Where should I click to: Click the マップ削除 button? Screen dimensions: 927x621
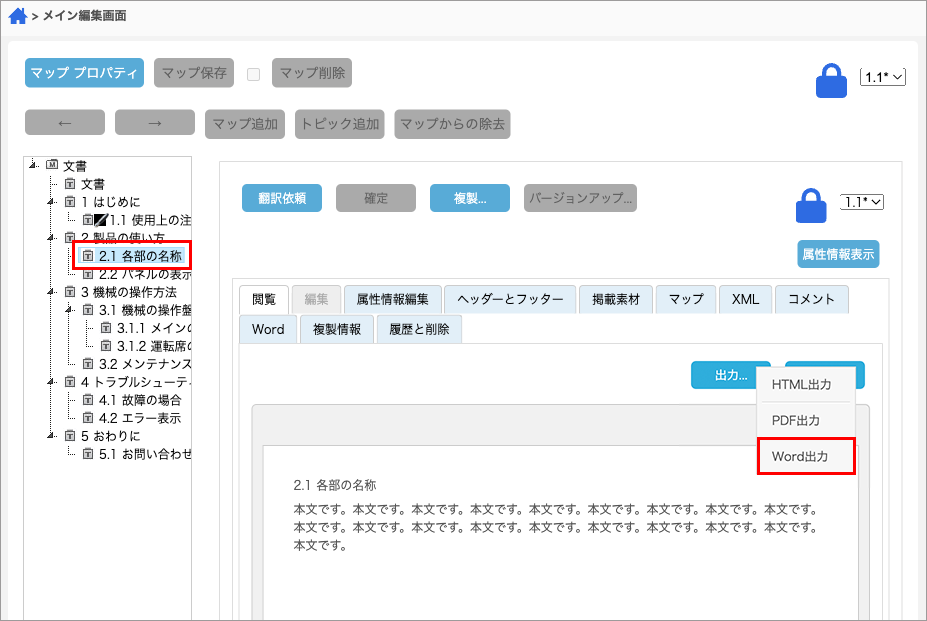312,73
